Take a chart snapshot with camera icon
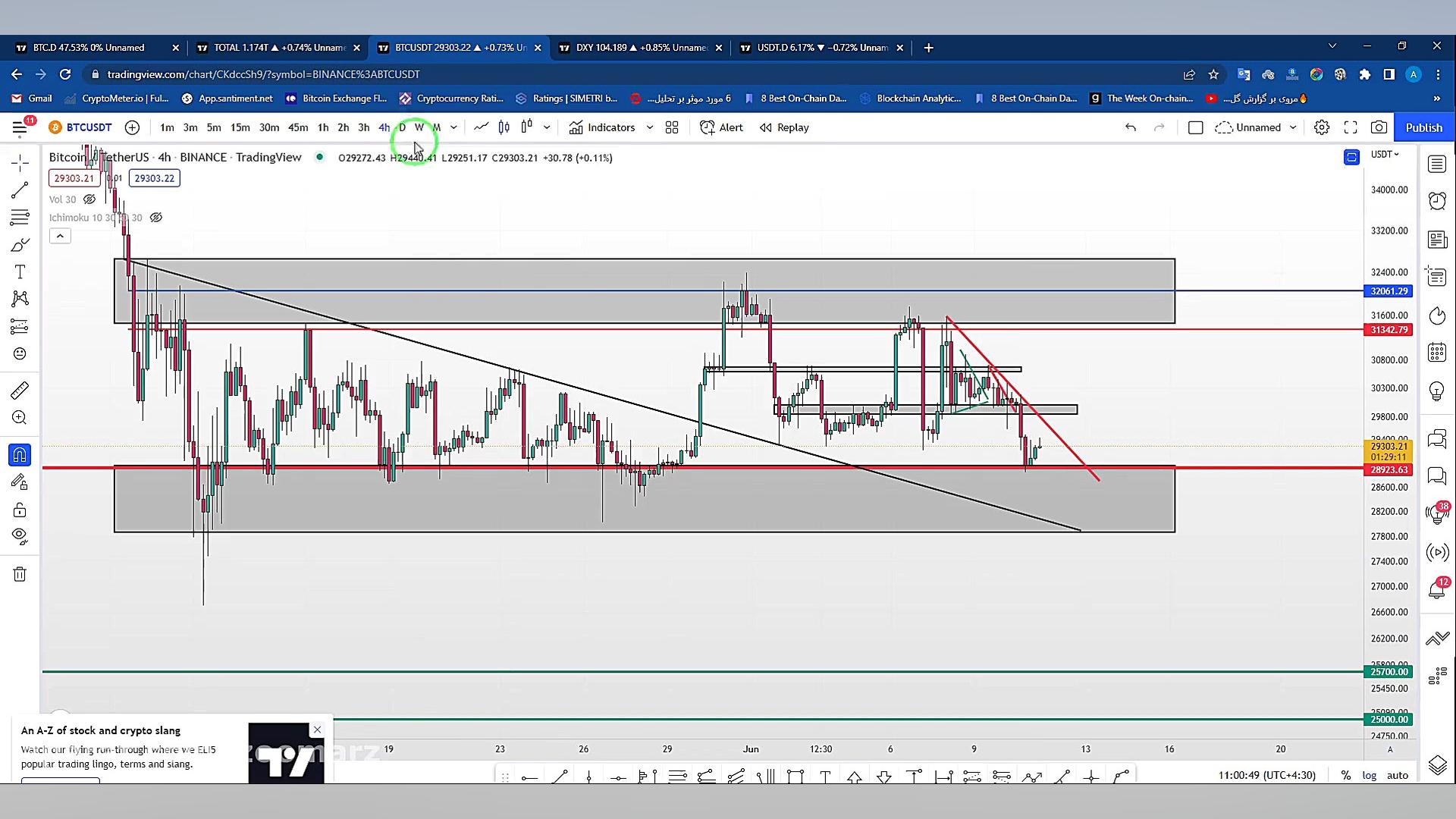The width and height of the screenshot is (1456, 819). click(x=1379, y=127)
